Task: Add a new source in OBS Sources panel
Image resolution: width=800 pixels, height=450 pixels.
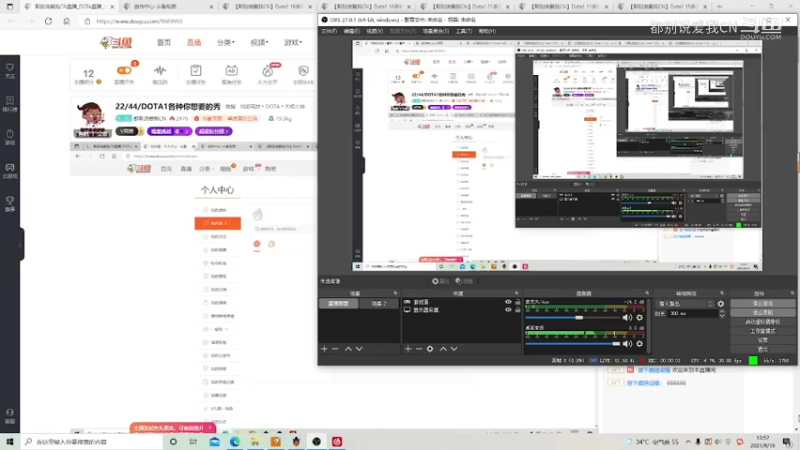Action: (408, 349)
